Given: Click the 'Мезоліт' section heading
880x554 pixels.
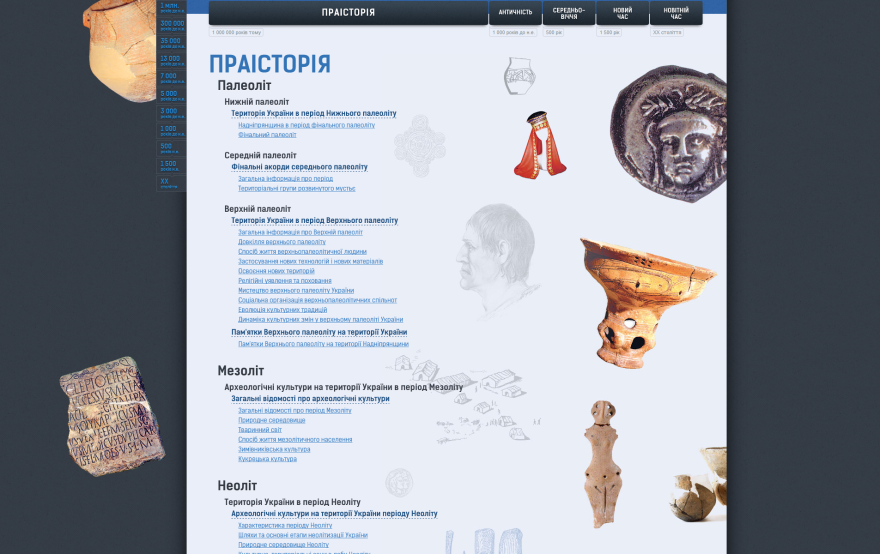Looking at the screenshot, I should [240, 371].
